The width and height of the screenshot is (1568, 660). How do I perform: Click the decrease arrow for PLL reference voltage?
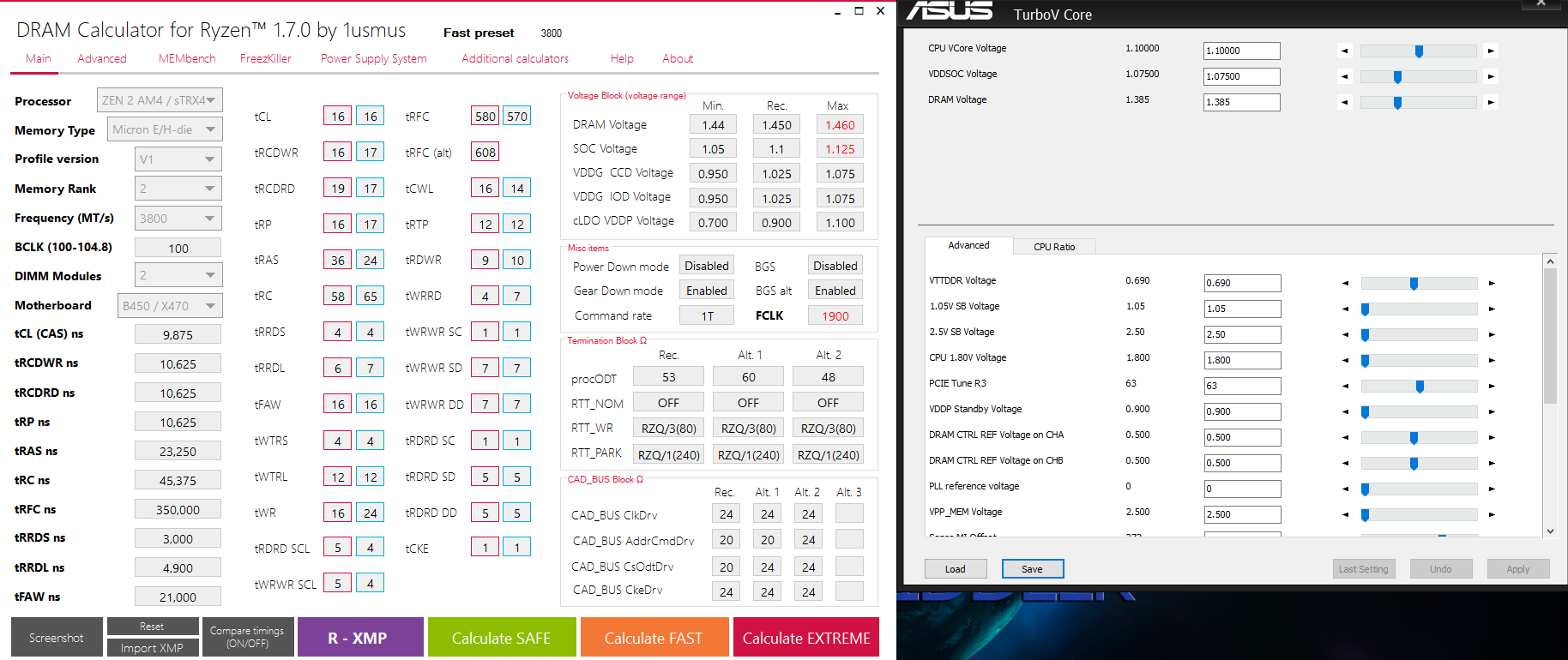[x=1345, y=489]
